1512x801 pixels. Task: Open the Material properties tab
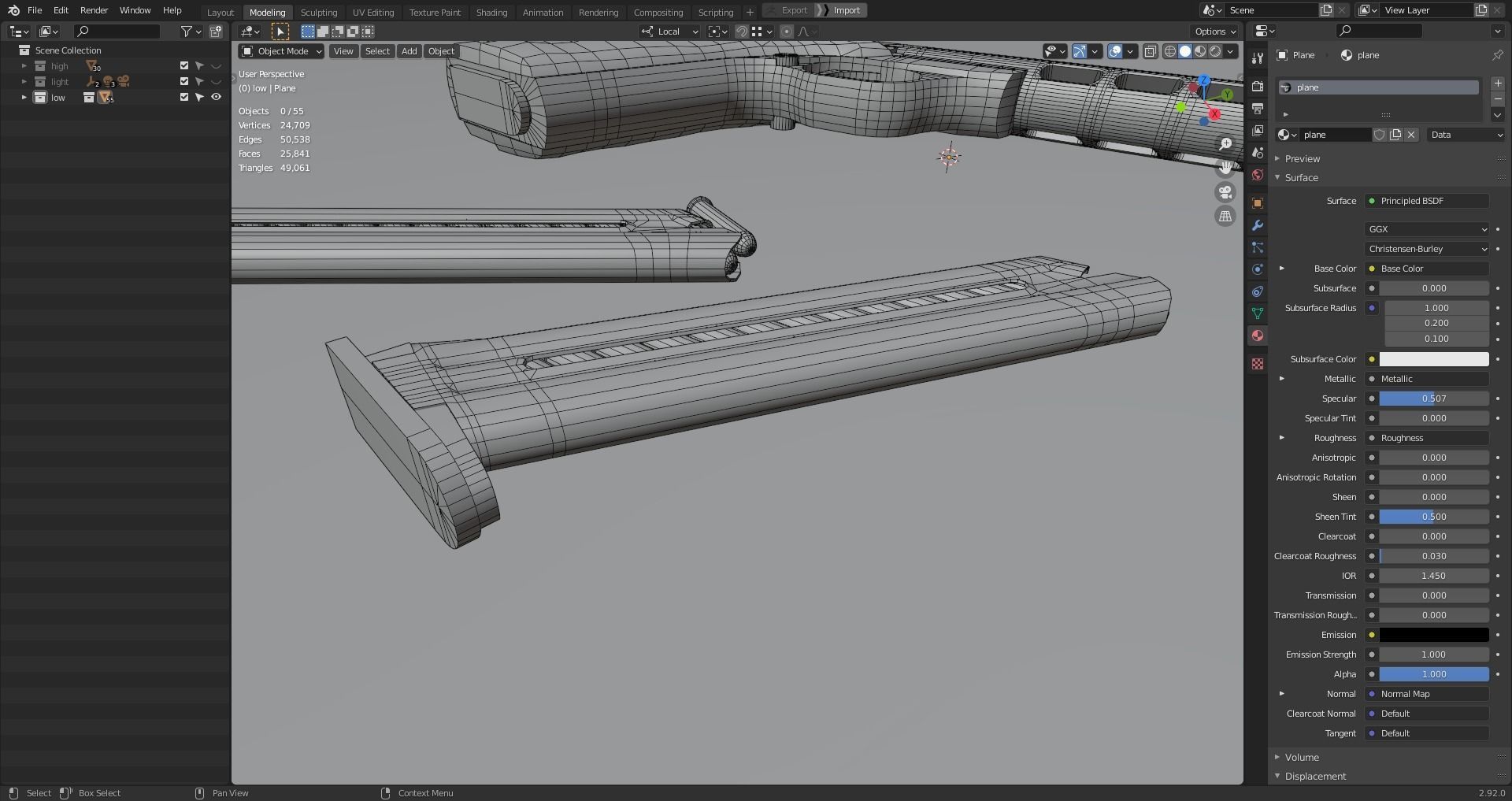pyautogui.click(x=1258, y=336)
